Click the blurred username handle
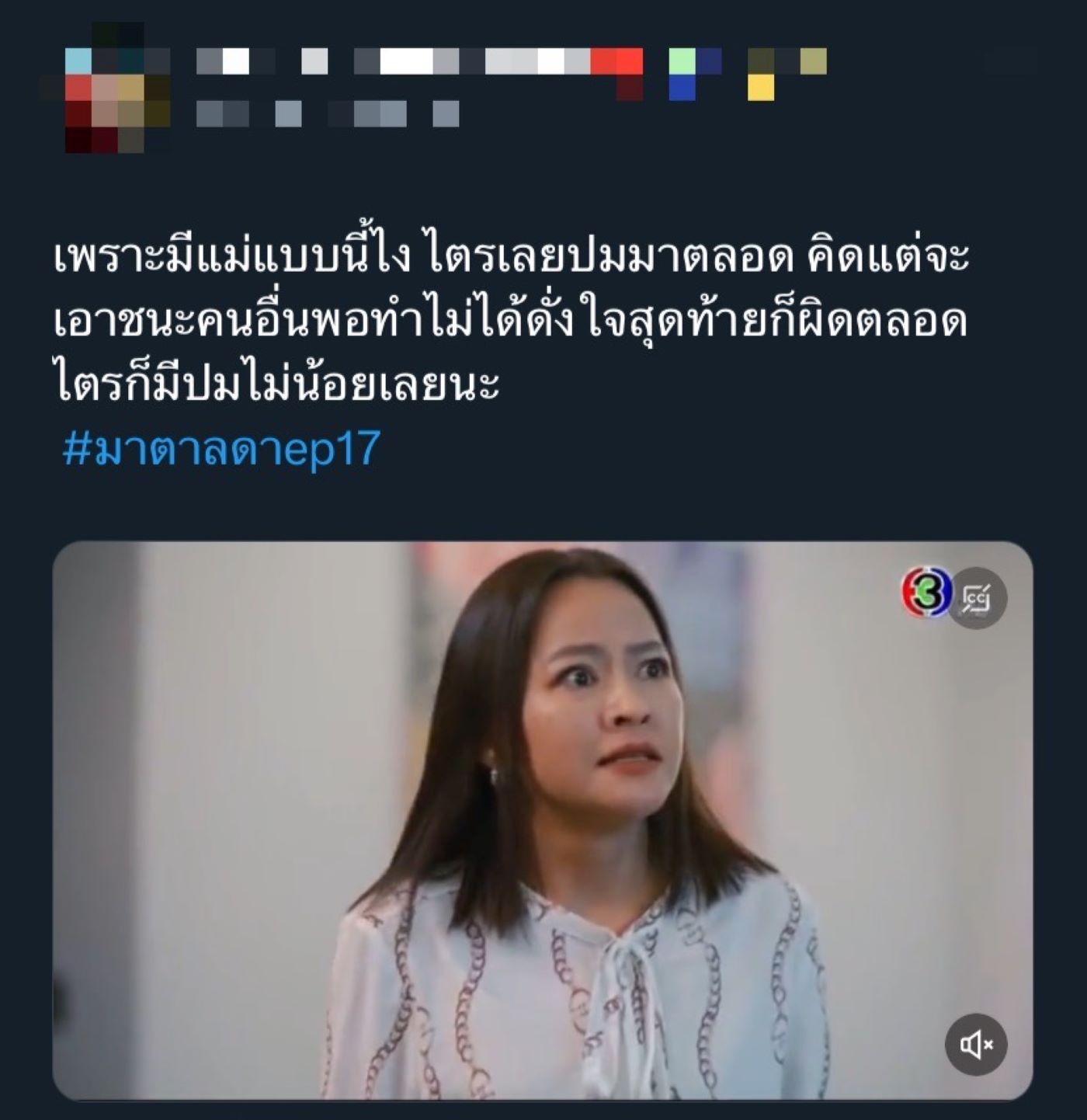The height and width of the screenshot is (1120, 1087). (x=327, y=113)
